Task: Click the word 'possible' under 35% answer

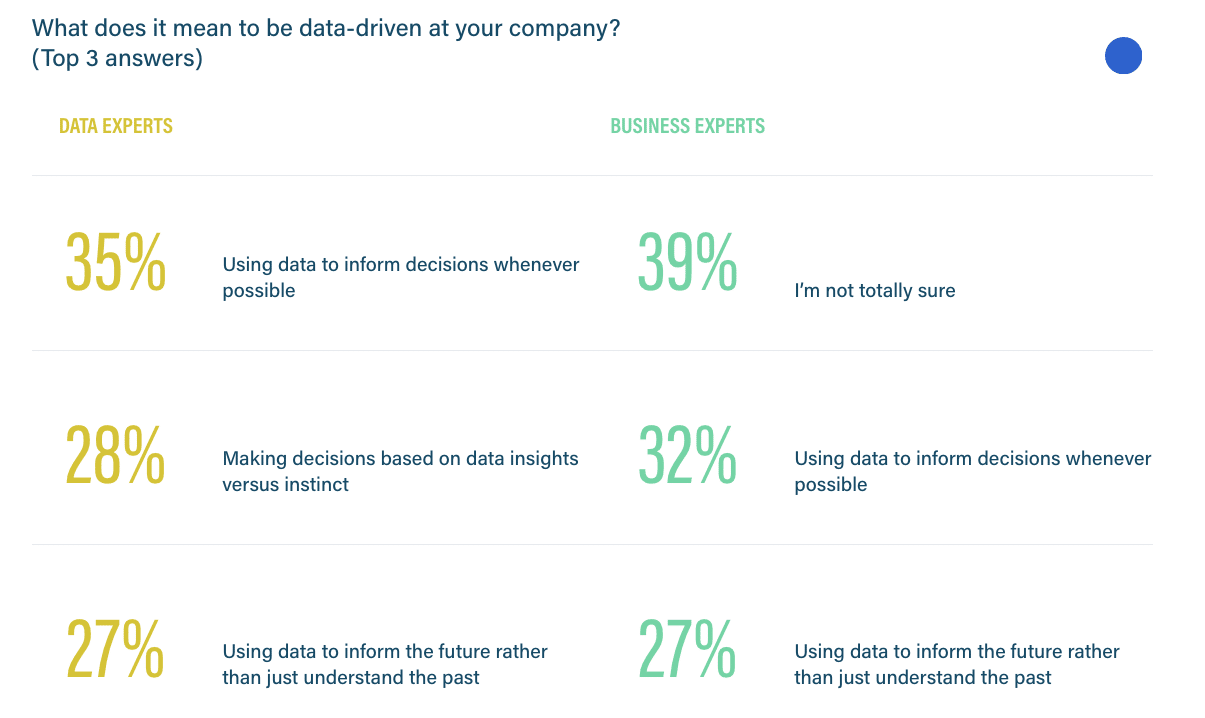Action: point(259,291)
